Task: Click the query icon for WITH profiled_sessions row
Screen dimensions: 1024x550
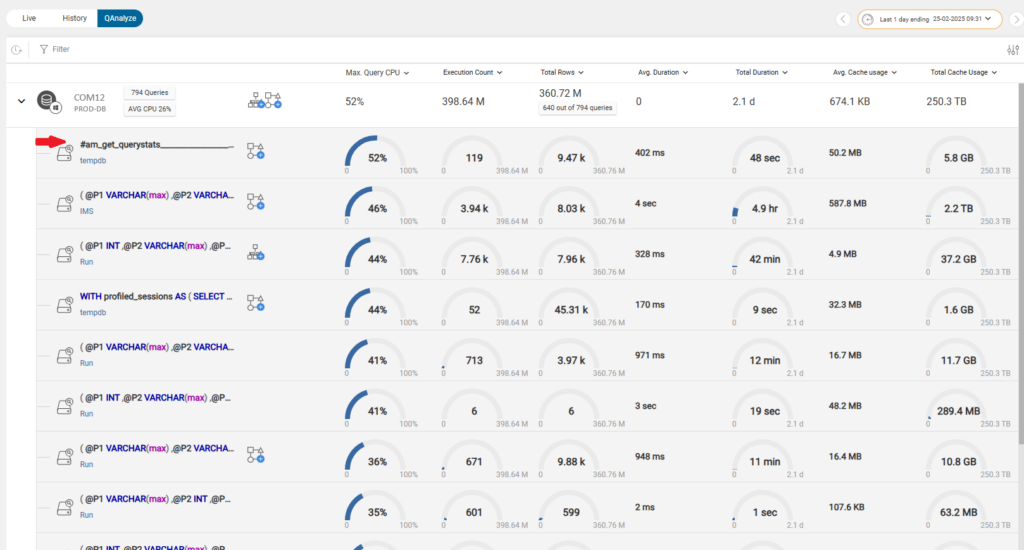Action: coord(64,303)
